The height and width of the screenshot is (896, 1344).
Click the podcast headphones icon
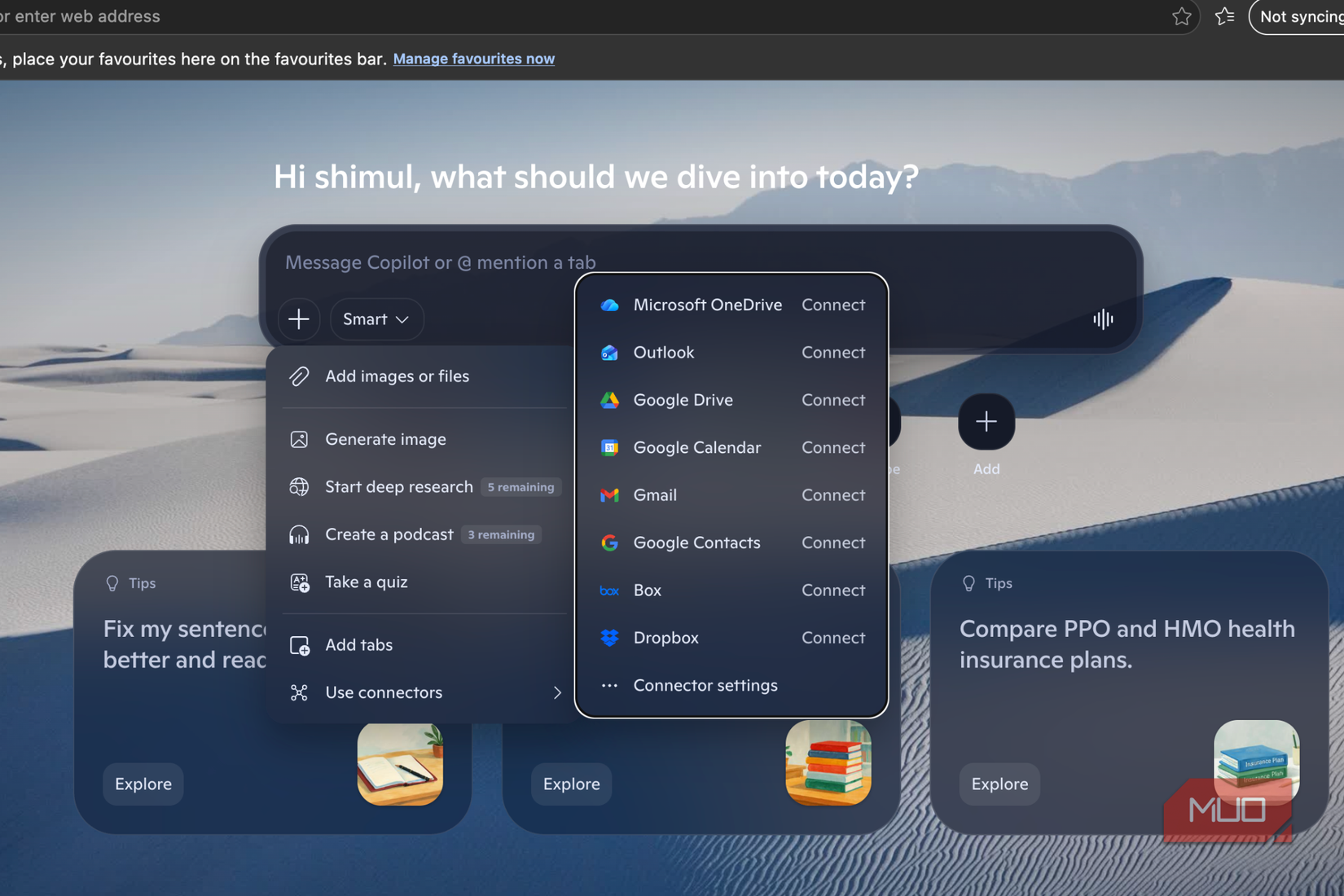(x=299, y=534)
